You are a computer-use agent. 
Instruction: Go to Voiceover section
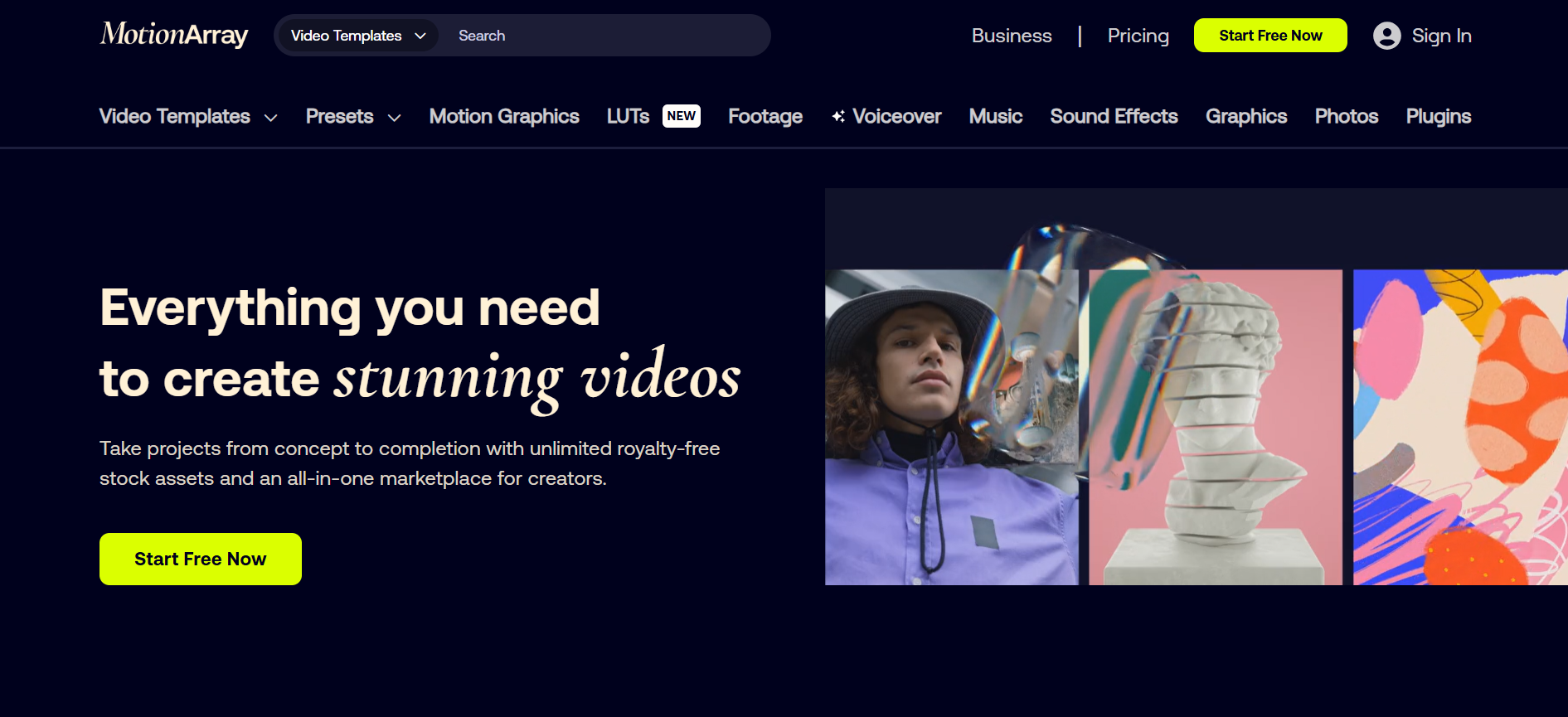897,116
